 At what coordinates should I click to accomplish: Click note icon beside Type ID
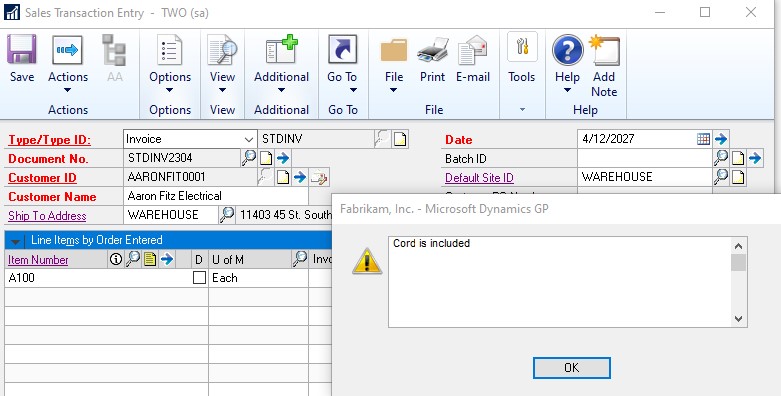pyautogui.click(x=400, y=139)
